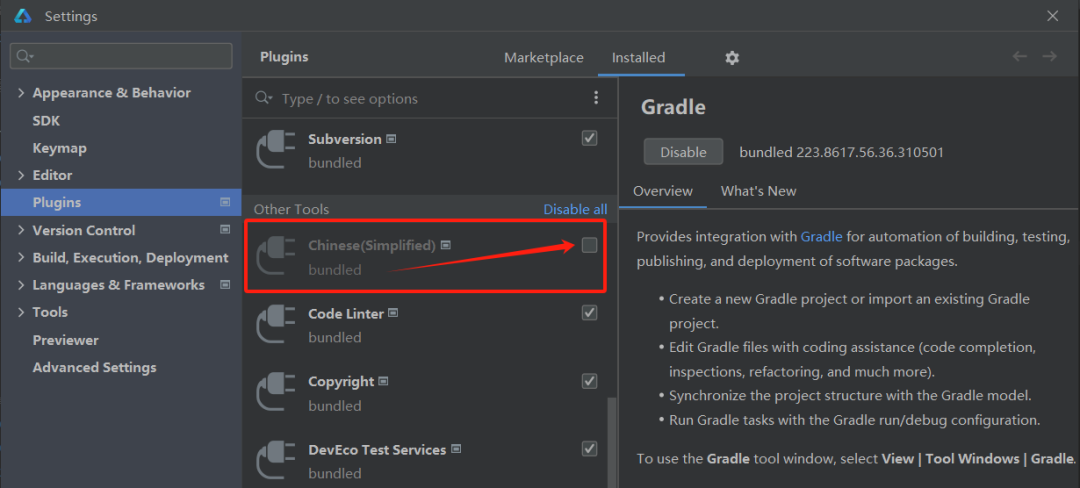Uncheck the Subversion plugin checkbox
The height and width of the screenshot is (488, 1080).
pyautogui.click(x=590, y=138)
